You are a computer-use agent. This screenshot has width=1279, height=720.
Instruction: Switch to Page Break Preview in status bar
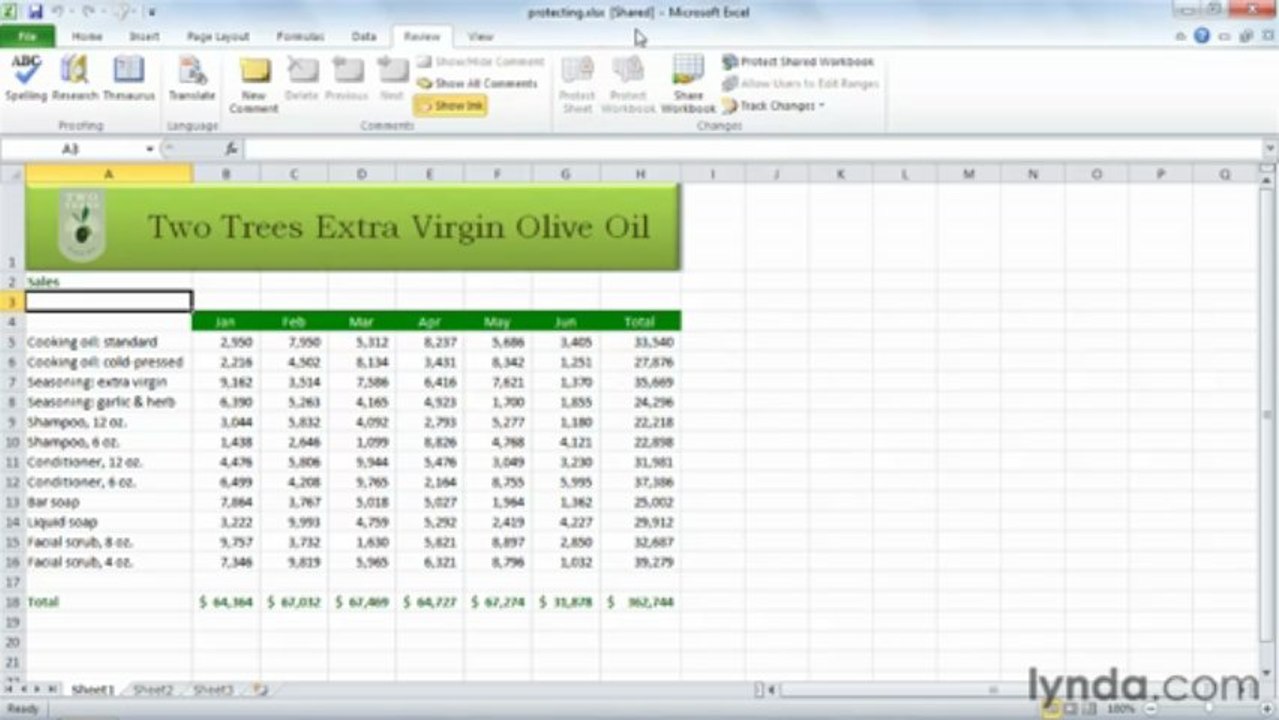(x=1089, y=709)
